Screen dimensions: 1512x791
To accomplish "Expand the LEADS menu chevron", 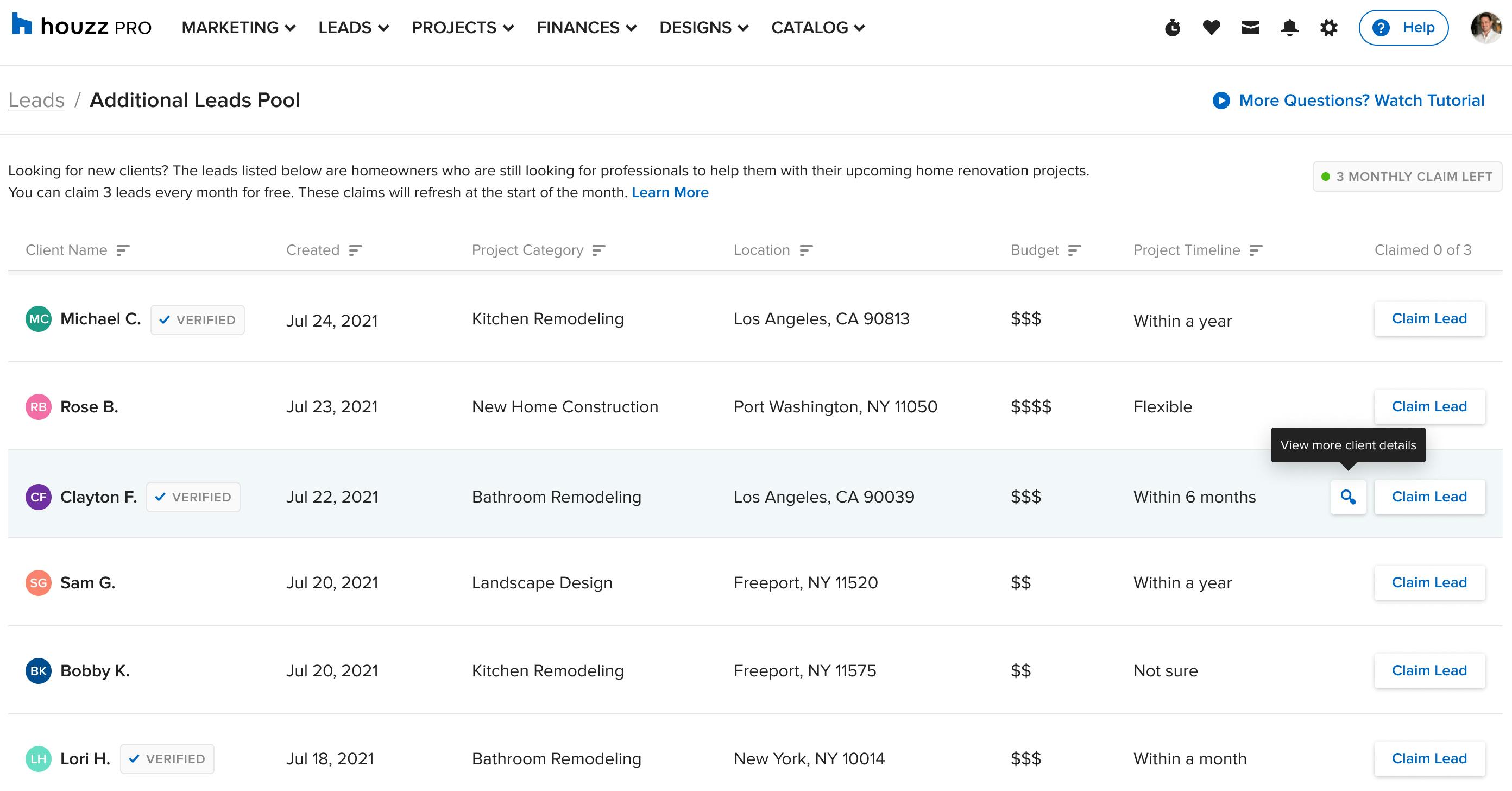I will click(384, 27).
